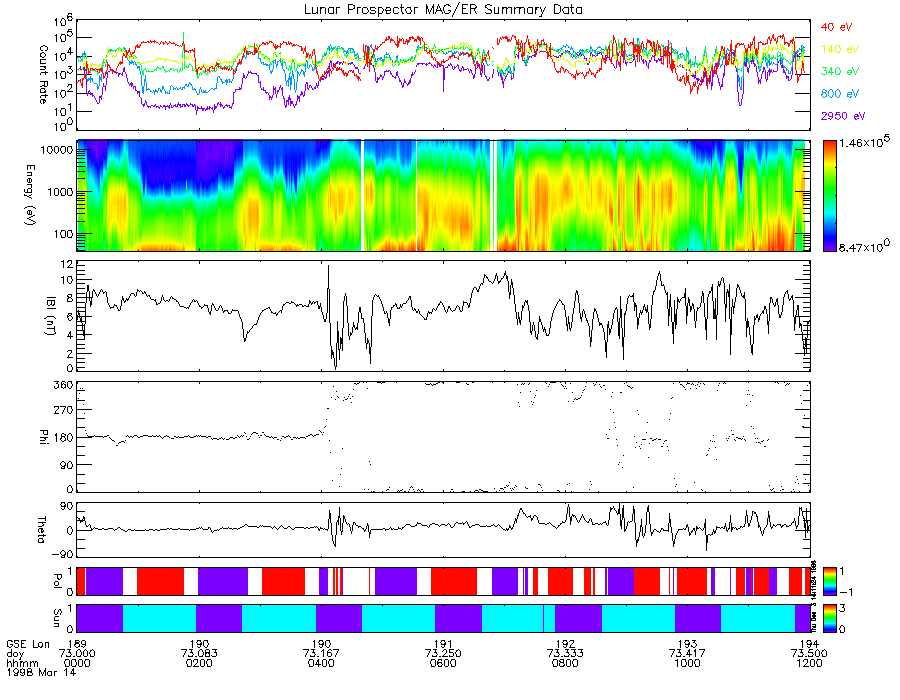Click the "360" tick on the Phi axis
This screenshot has width=900, height=700.
pyautogui.click(x=64, y=385)
